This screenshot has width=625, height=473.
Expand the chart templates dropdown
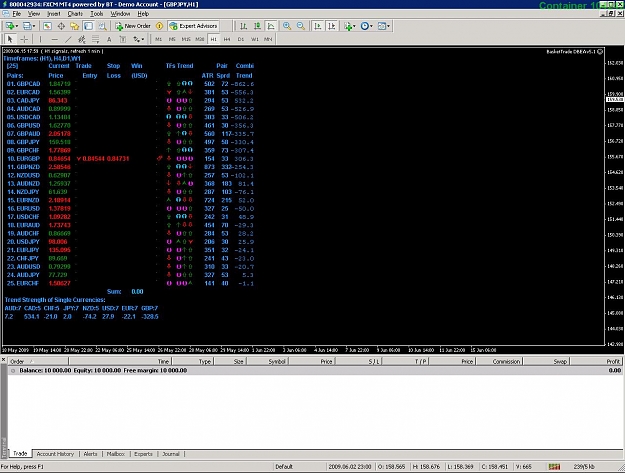[x=384, y=26]
